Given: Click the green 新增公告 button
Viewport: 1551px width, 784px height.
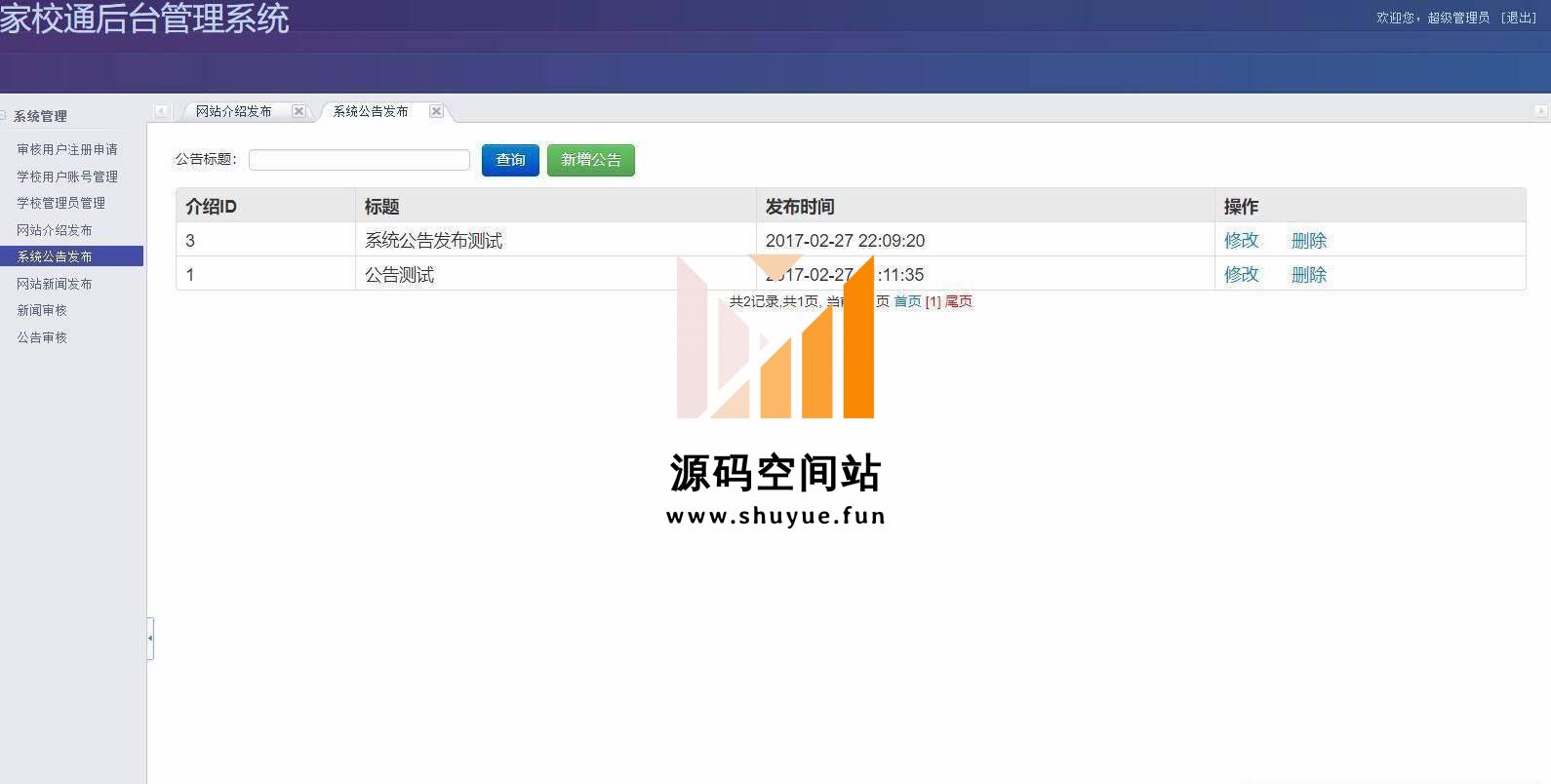Looking at the screenshot, I should (591, 160).
